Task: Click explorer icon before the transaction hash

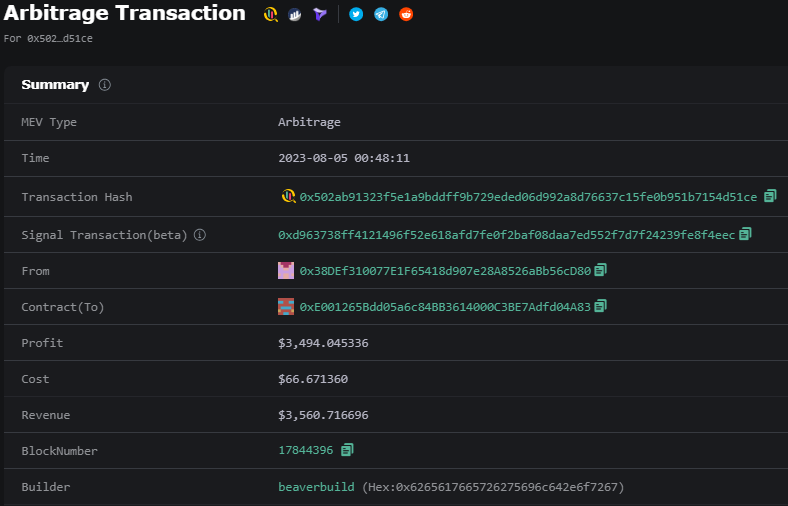Action: tap(288, 196)
